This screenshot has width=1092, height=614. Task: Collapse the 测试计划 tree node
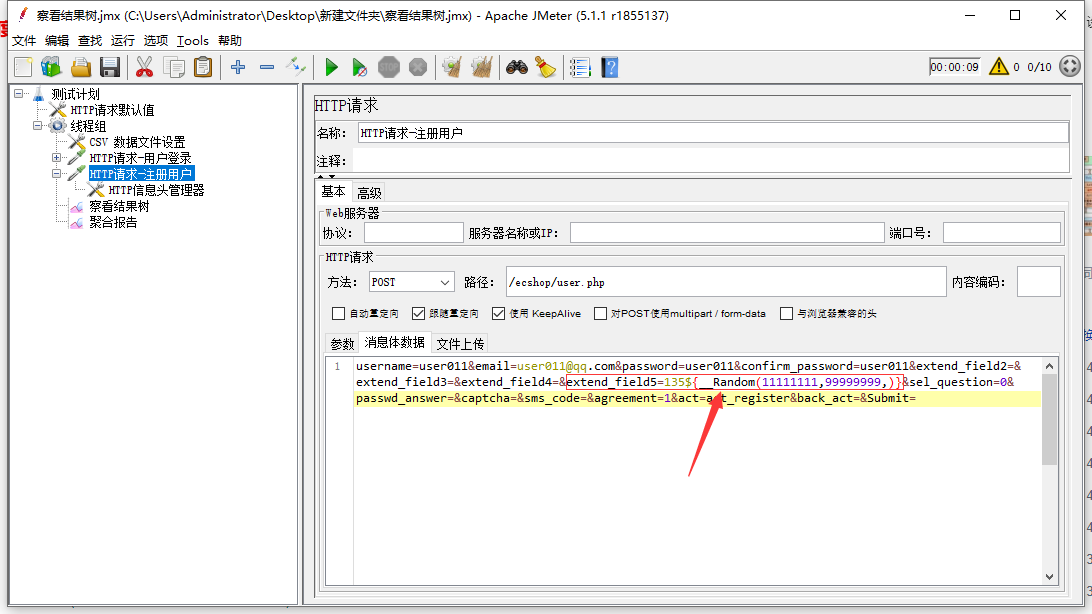[19, 93]
